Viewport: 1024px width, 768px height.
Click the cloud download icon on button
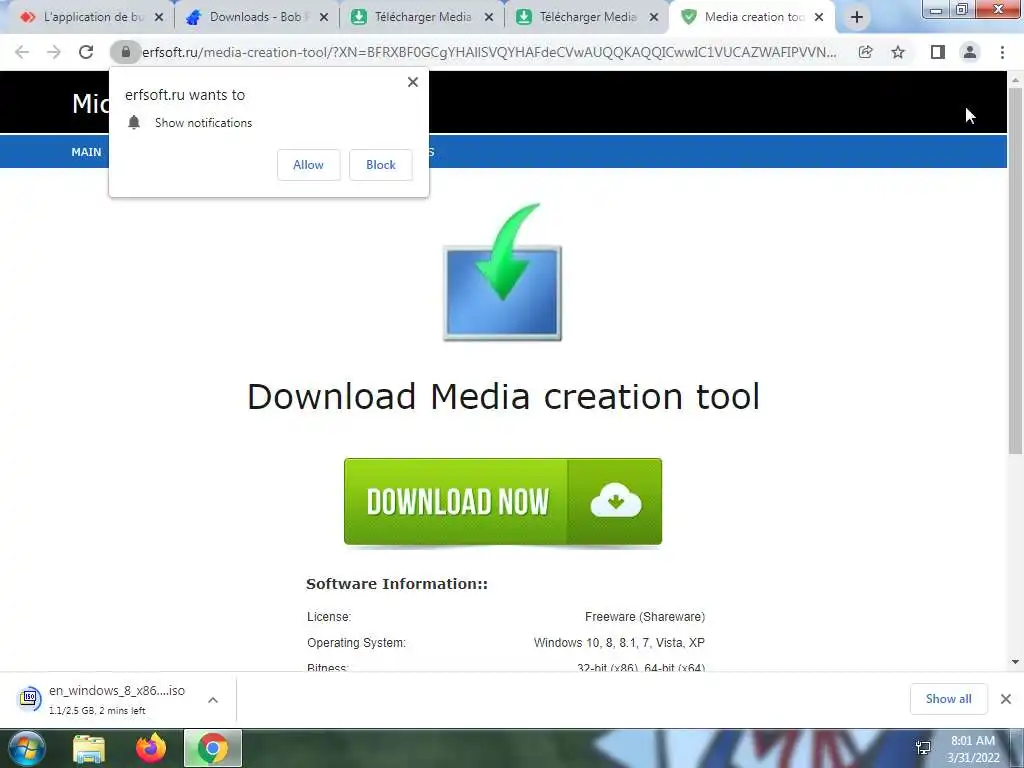615,501
